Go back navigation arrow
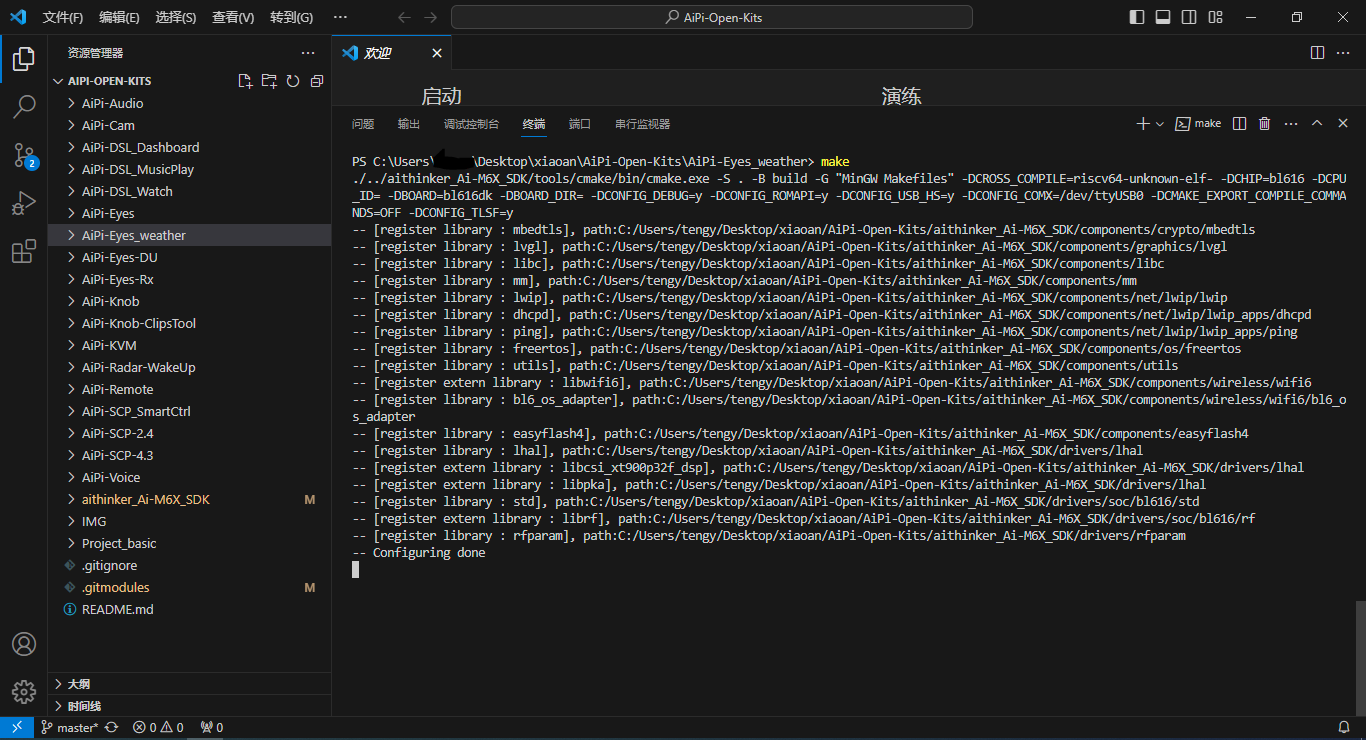 404,17
